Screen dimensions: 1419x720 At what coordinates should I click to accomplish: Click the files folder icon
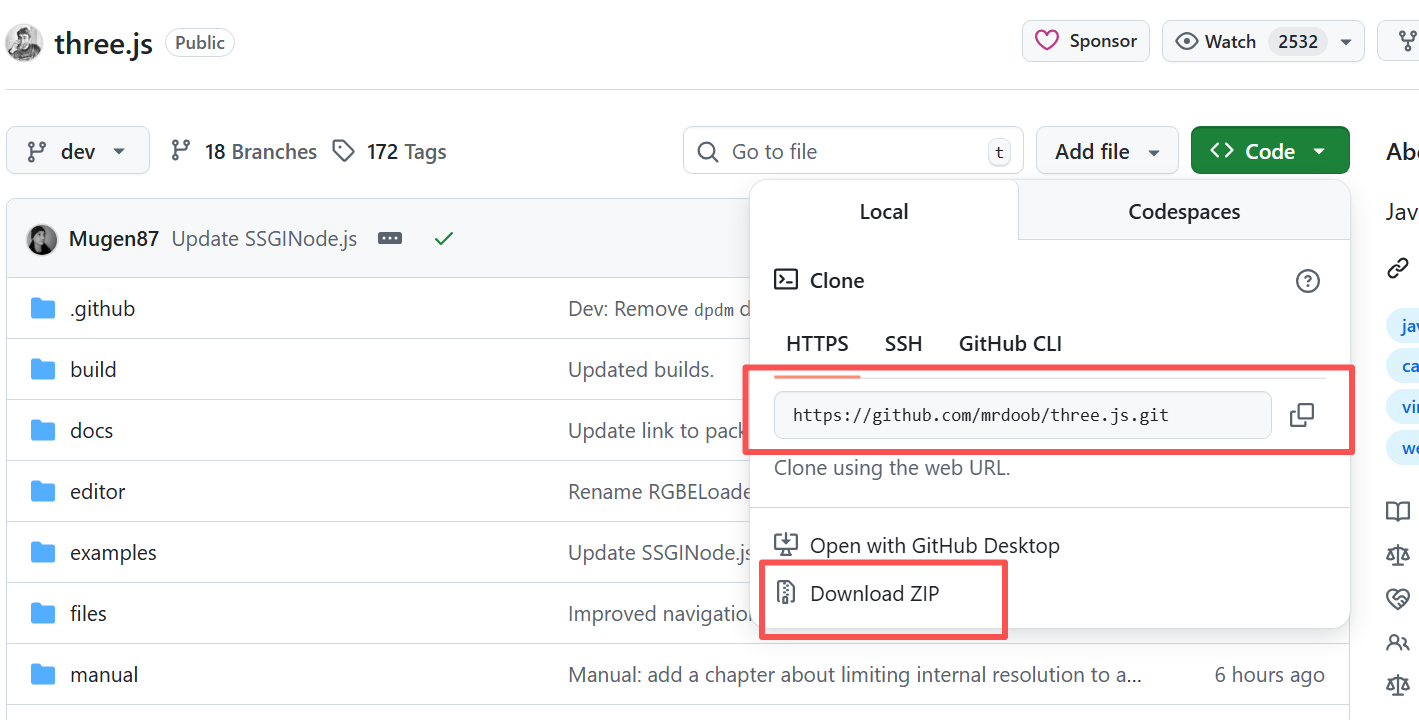click(43, 613)
